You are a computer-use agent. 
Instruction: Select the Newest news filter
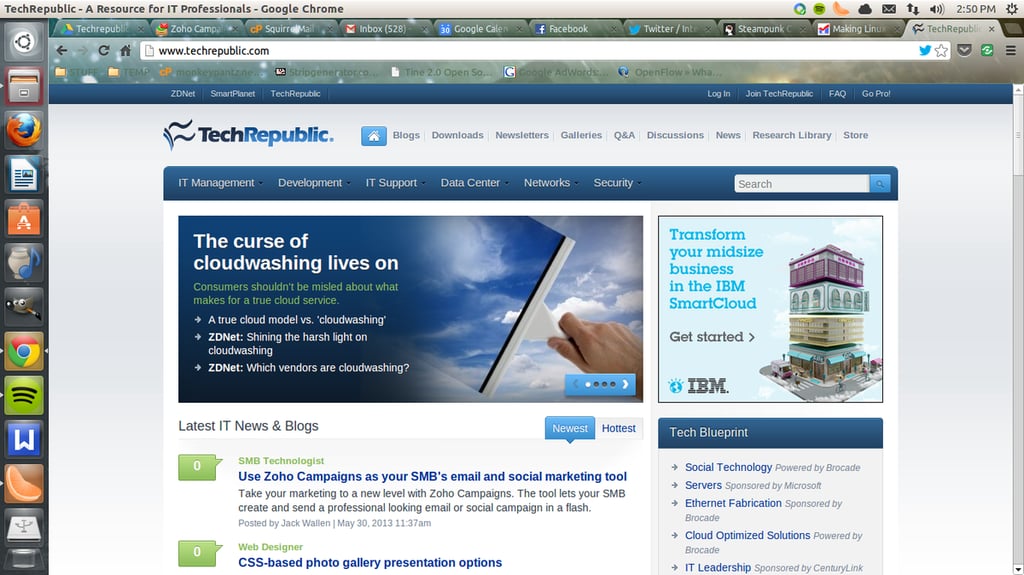569,429
